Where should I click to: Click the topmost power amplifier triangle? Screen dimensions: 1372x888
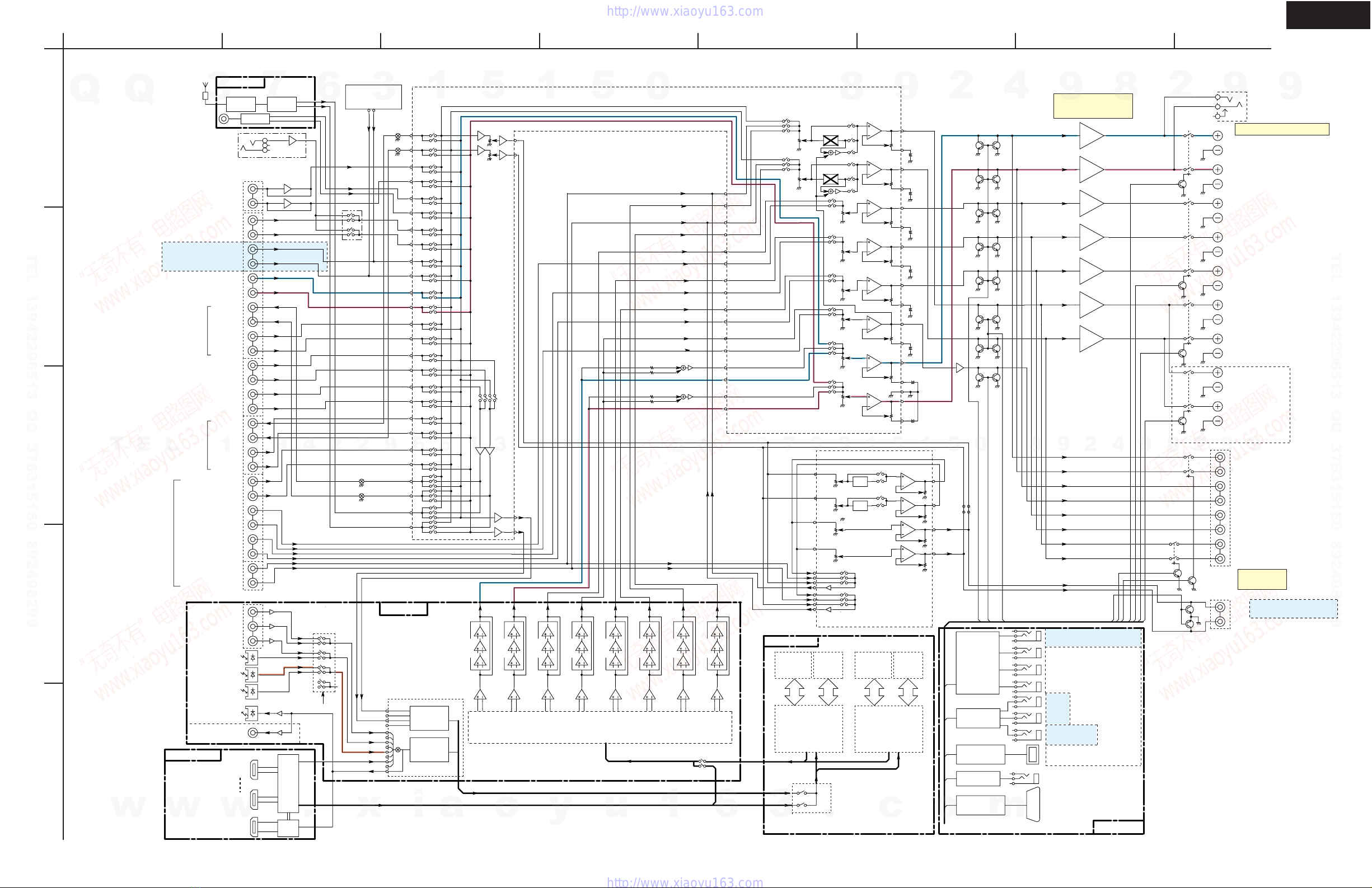(1090, 136)
